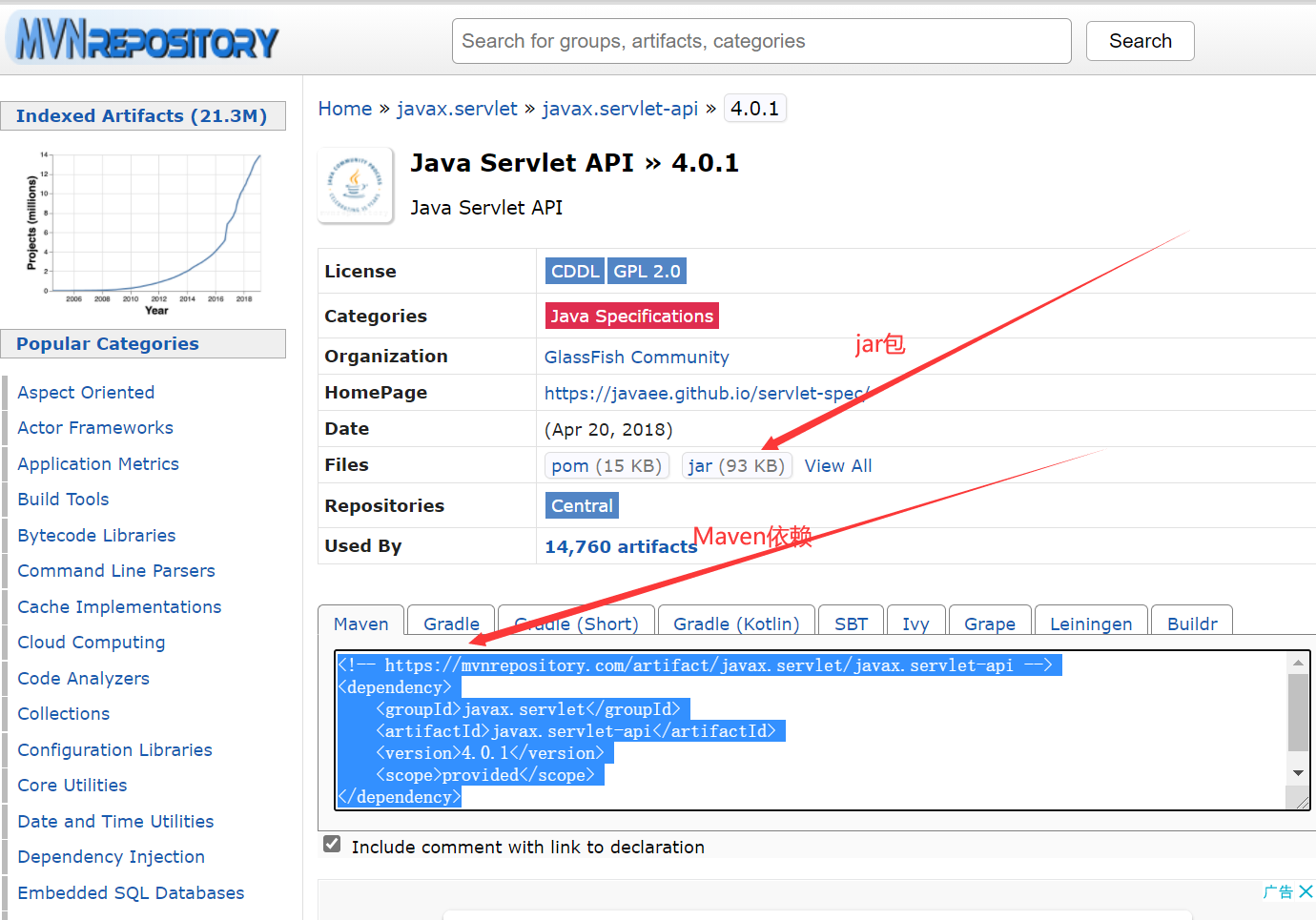Open the Cloud Computing category
Screen dimensions: 1316x920
[x=92, y=642]
